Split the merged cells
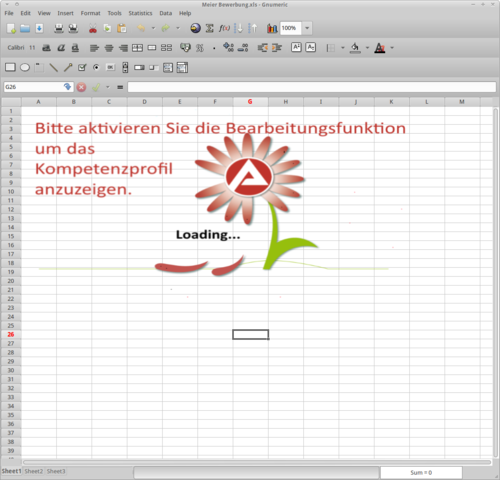 click(x=166, y=48)
